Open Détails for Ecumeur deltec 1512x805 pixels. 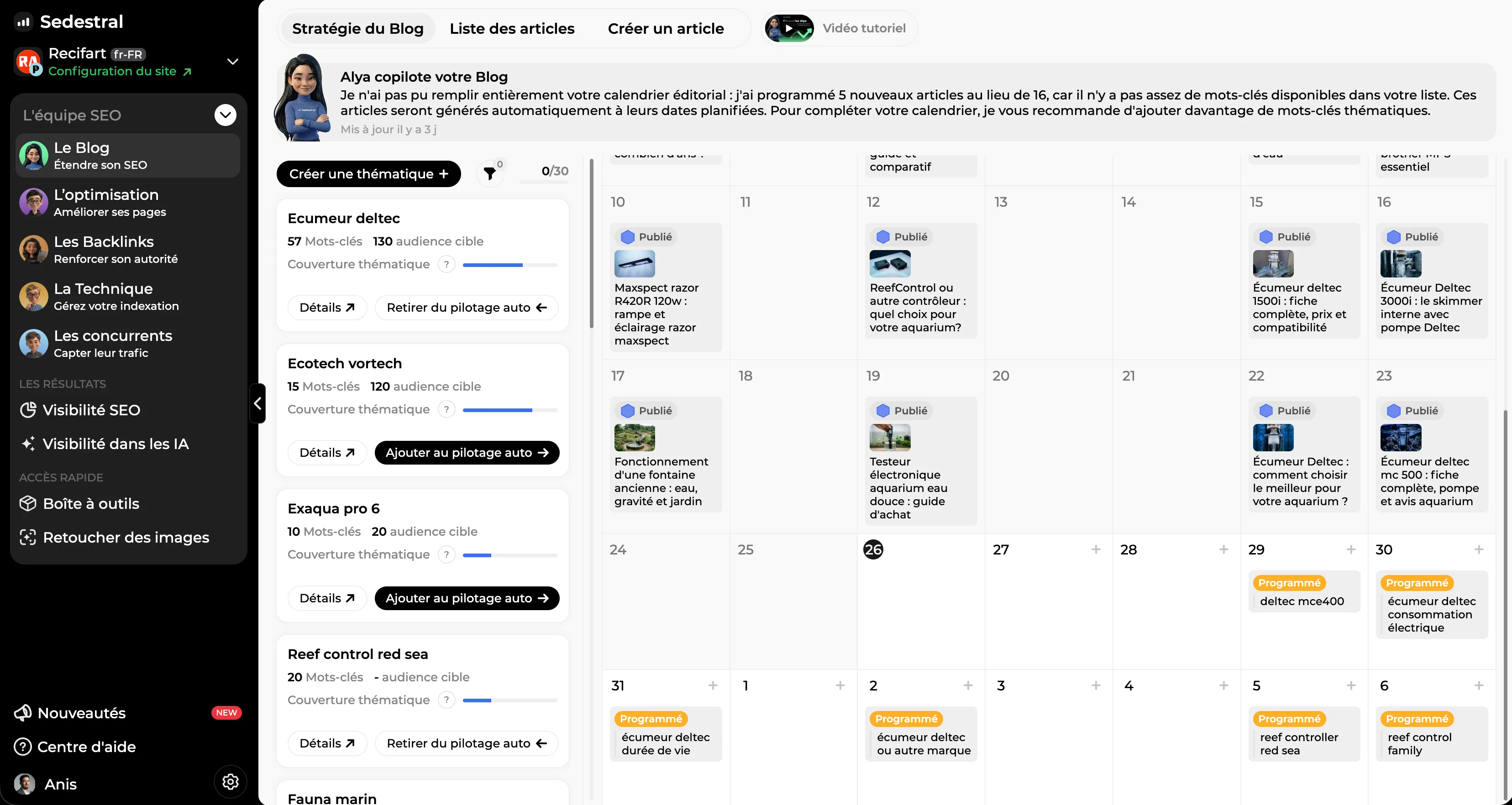[327, 308]
